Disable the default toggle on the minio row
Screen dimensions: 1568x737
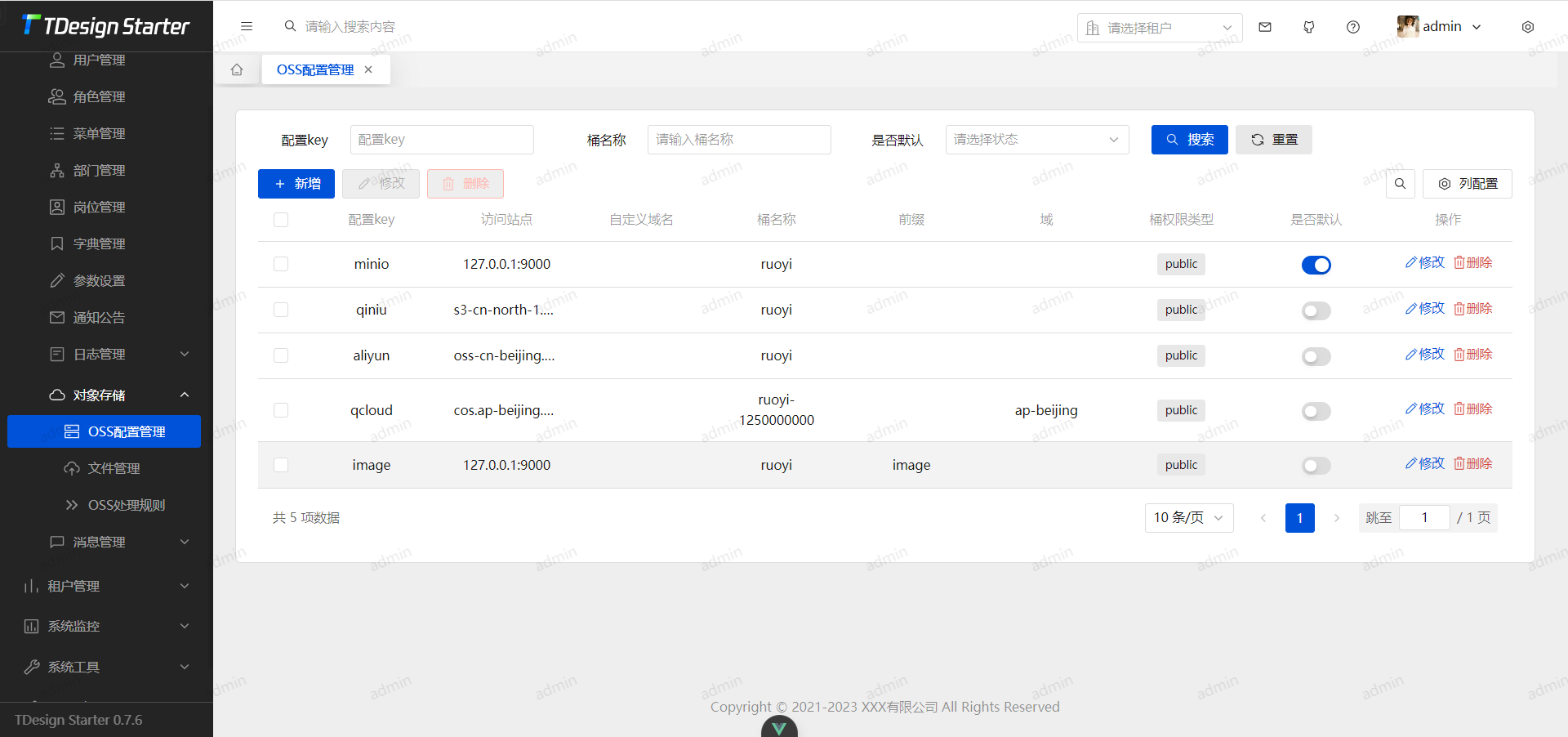pos(1316,265)
